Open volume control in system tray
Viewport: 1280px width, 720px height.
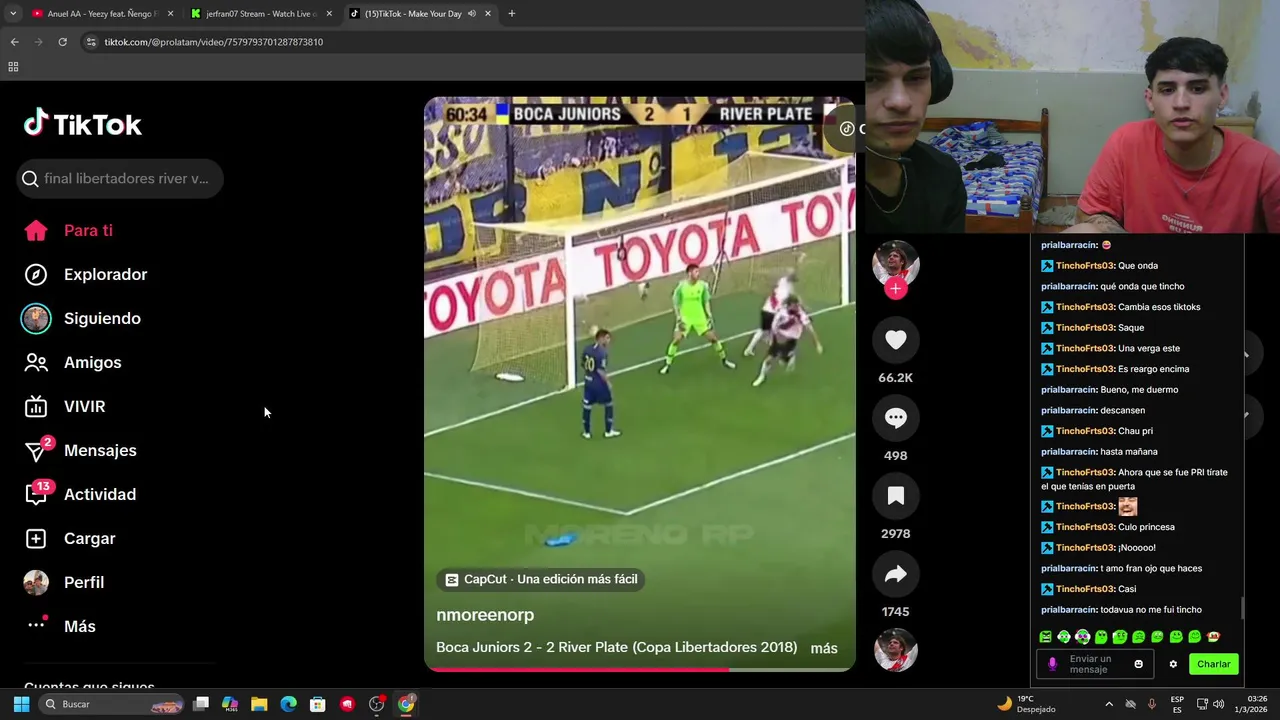pos(1218,704)
